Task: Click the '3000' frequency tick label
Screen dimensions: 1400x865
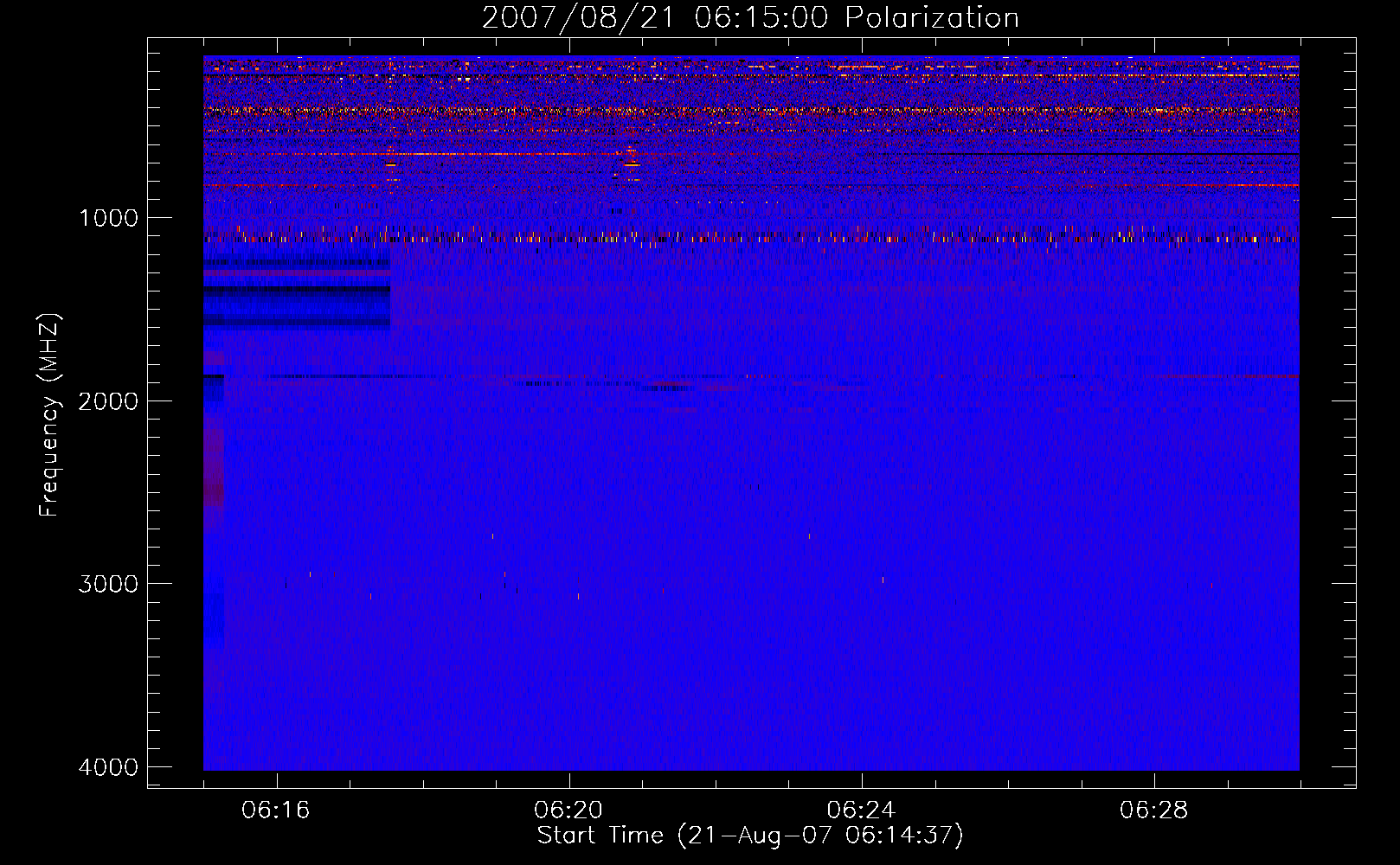Action: click(108, 584)
